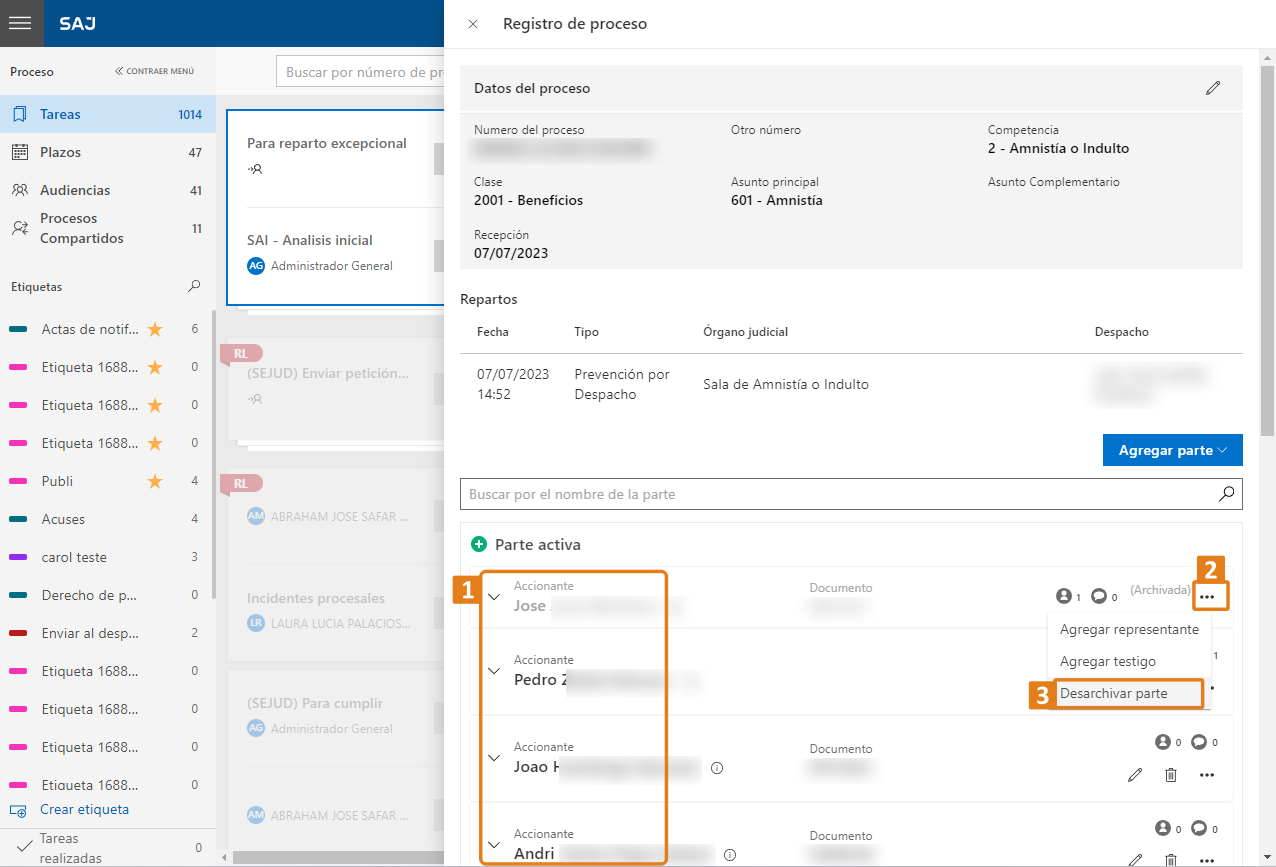Image resolution: width=1276 pixels, height=867 pixels.
Task: Click info icon next to Andri name
Action: pos(730,855)
